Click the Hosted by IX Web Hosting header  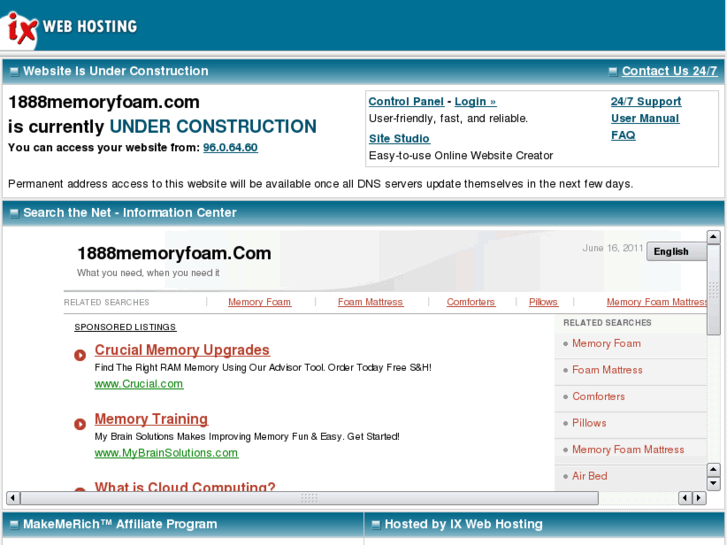click(464, 524)
